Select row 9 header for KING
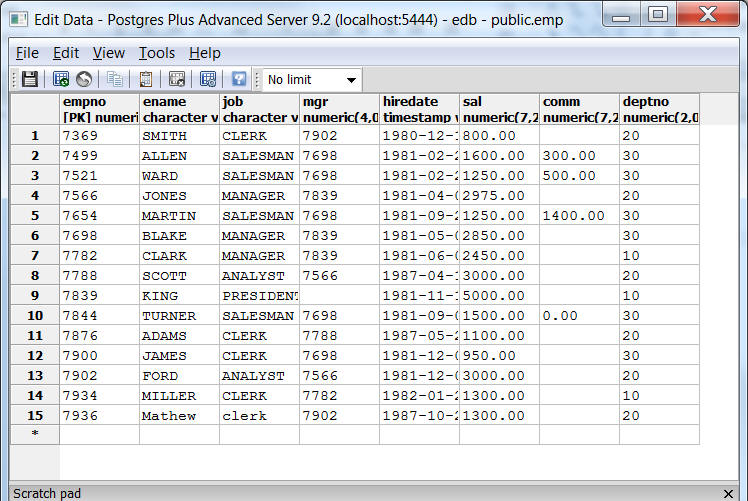This screenshot has height=501, width=748. [35, 296]
